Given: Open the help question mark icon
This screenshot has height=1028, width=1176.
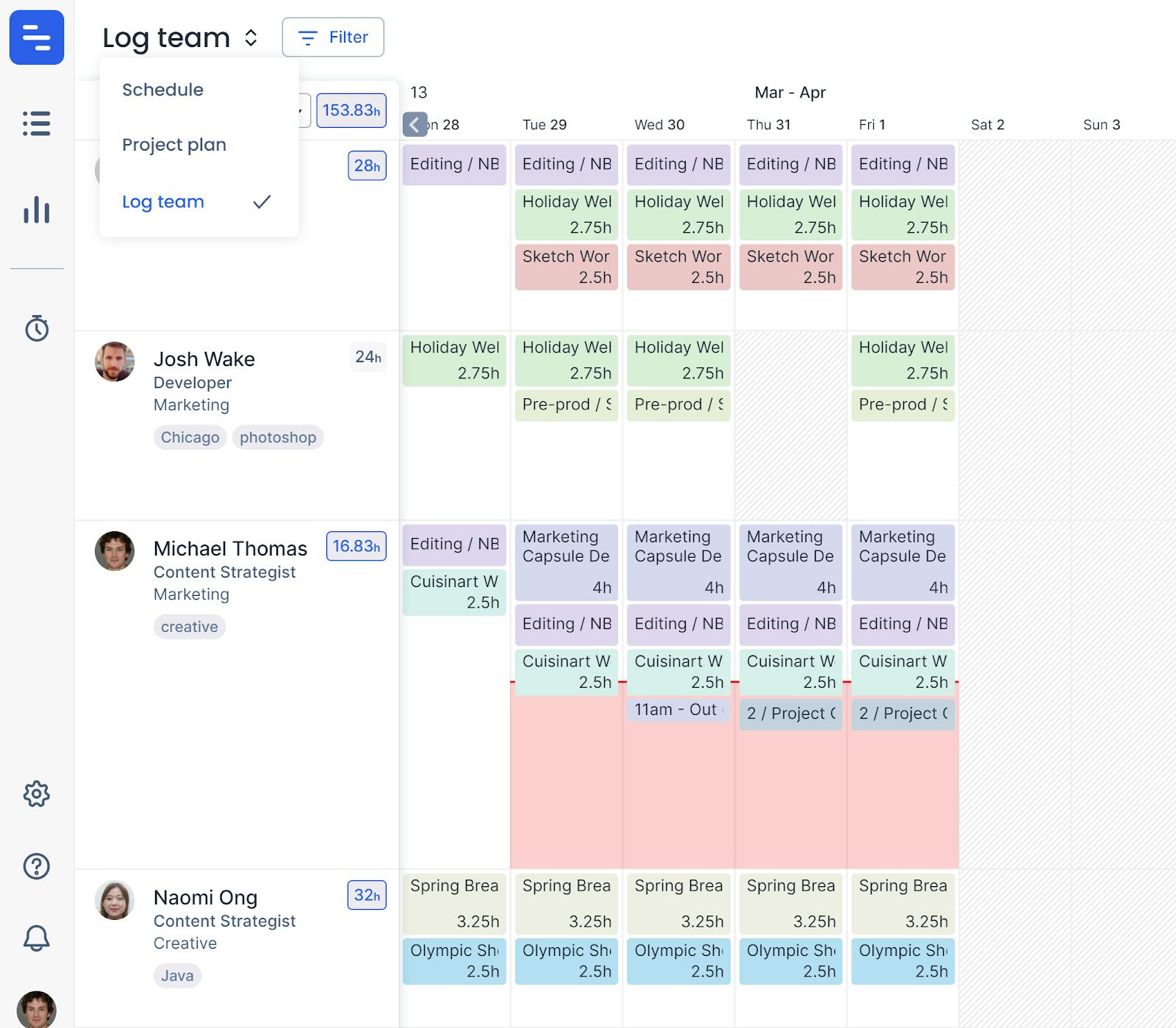Looking at the screenshot, I should point(37,866).
